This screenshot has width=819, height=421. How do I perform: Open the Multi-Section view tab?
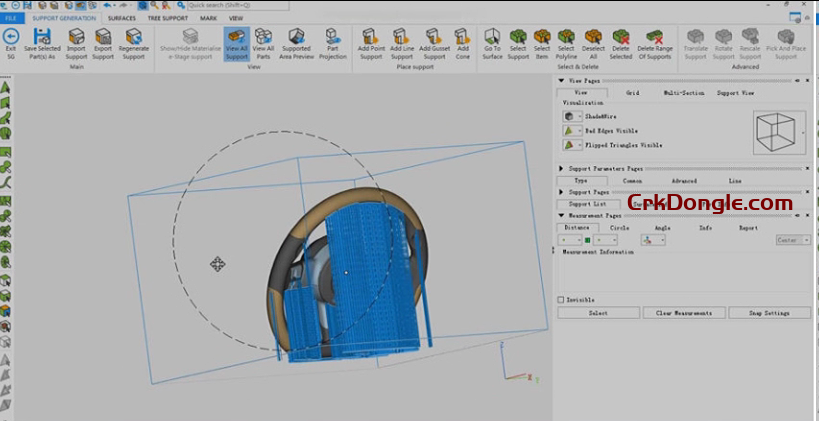pyautogui.click(x=684, y=93)
